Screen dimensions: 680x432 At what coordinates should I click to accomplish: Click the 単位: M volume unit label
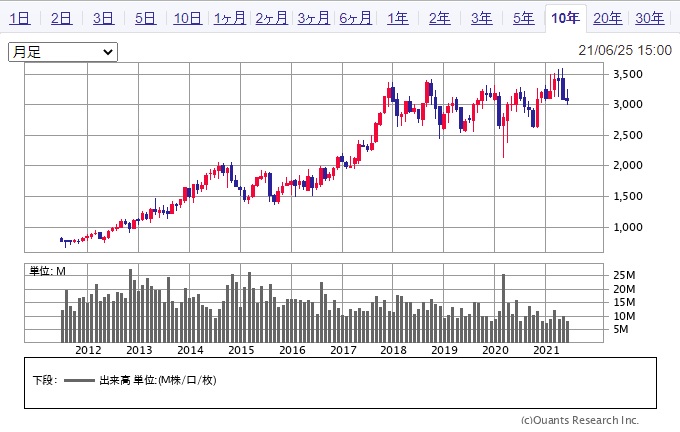pos(47,271)
